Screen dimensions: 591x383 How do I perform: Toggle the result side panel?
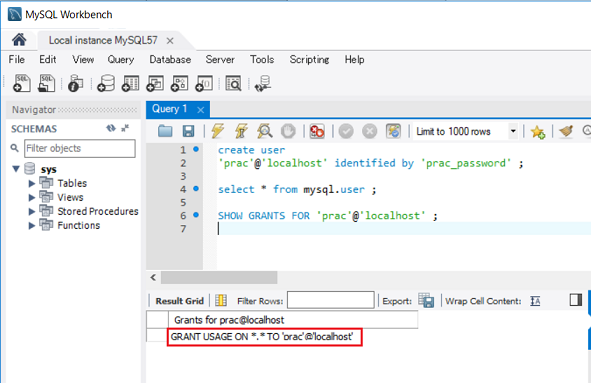pos(576,300)
